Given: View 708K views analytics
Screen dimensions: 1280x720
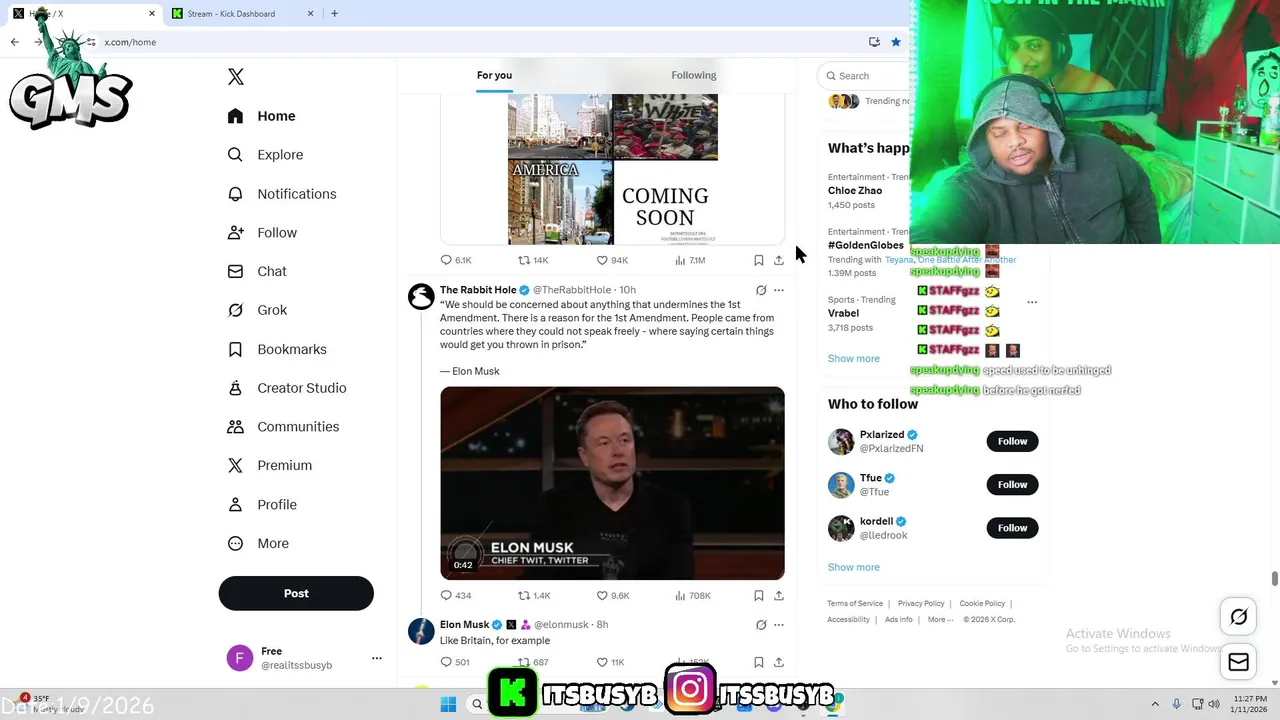Looking at the screenshot, I should coord(692,595).
